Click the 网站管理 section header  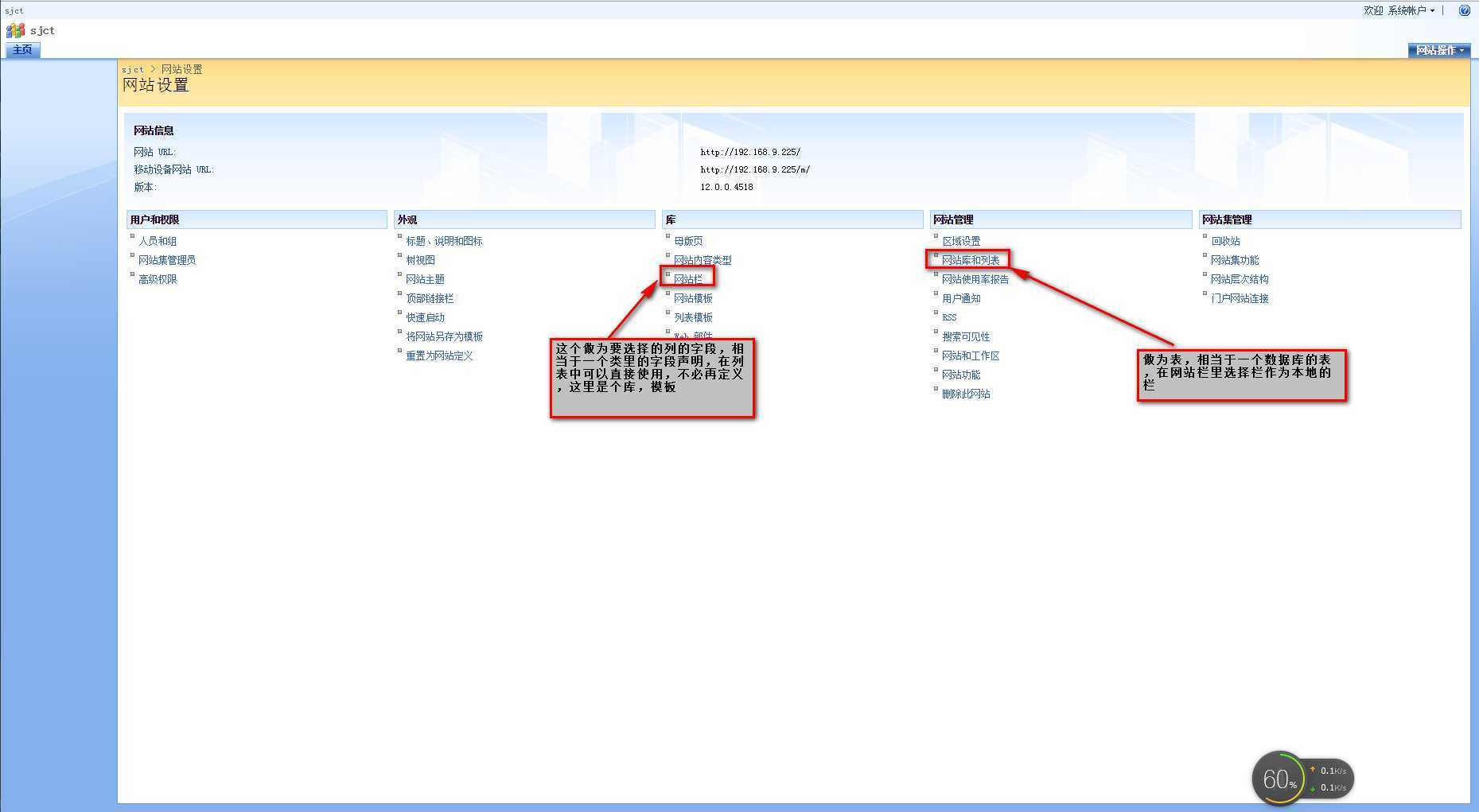coord(1061,220)
